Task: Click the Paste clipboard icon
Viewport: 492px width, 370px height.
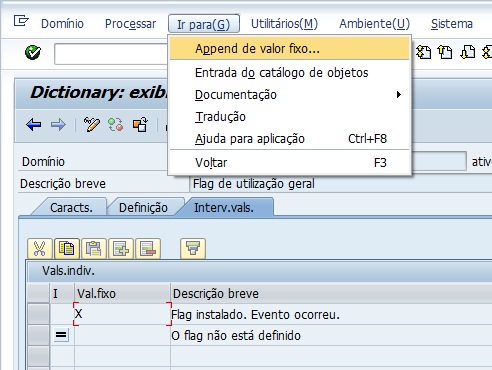Action: coord(94,249)
